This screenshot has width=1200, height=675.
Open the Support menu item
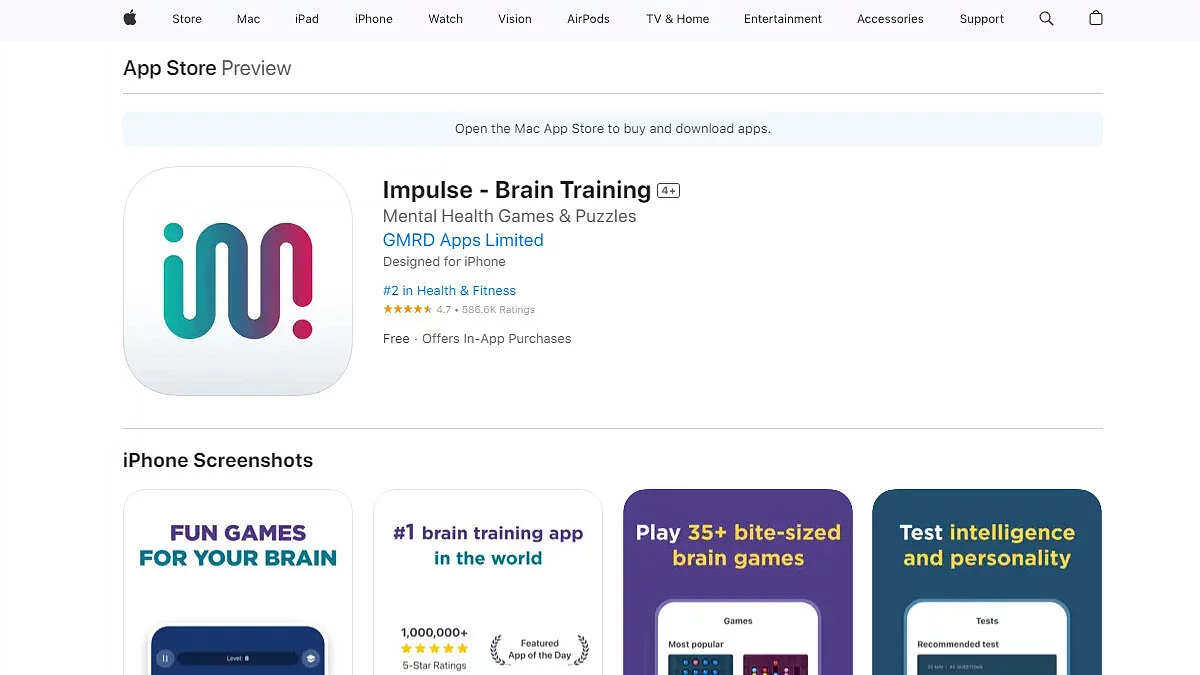click(x=982, y=19)
